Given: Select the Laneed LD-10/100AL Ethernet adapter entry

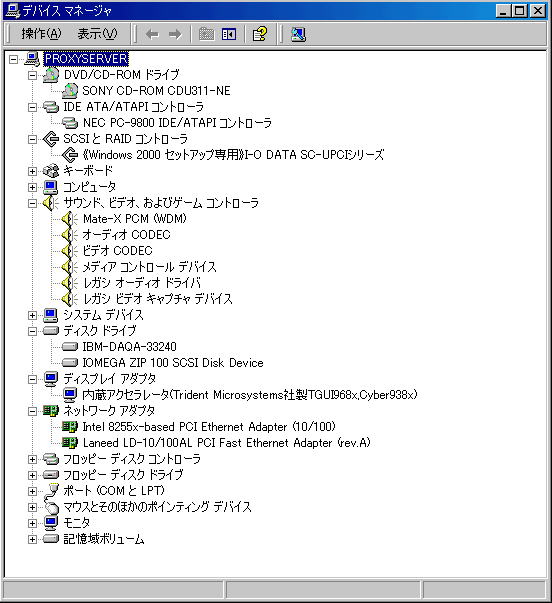Looking at the screenshot, I should pos(226,443).
